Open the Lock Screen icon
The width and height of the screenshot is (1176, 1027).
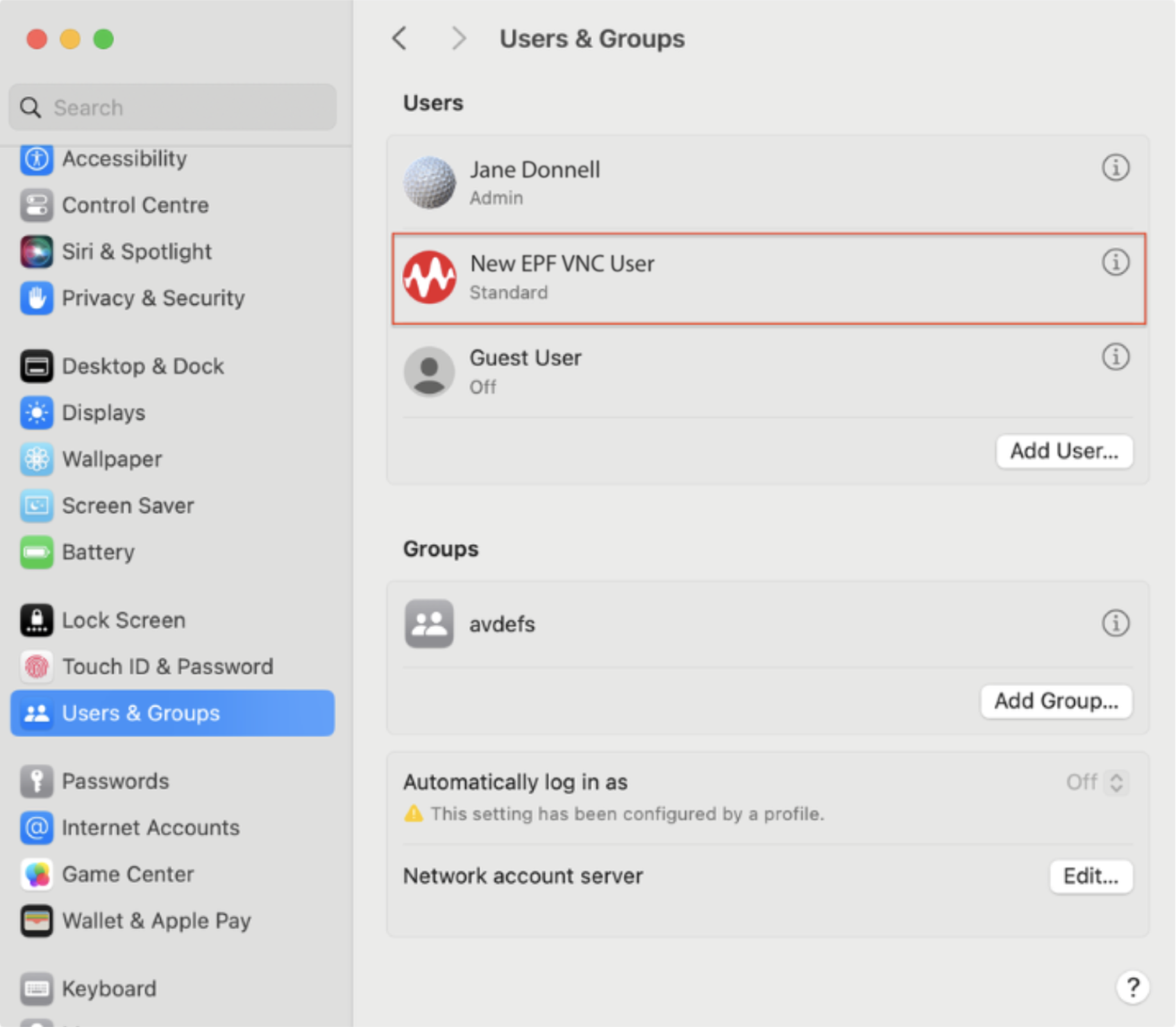coord(37,620)
